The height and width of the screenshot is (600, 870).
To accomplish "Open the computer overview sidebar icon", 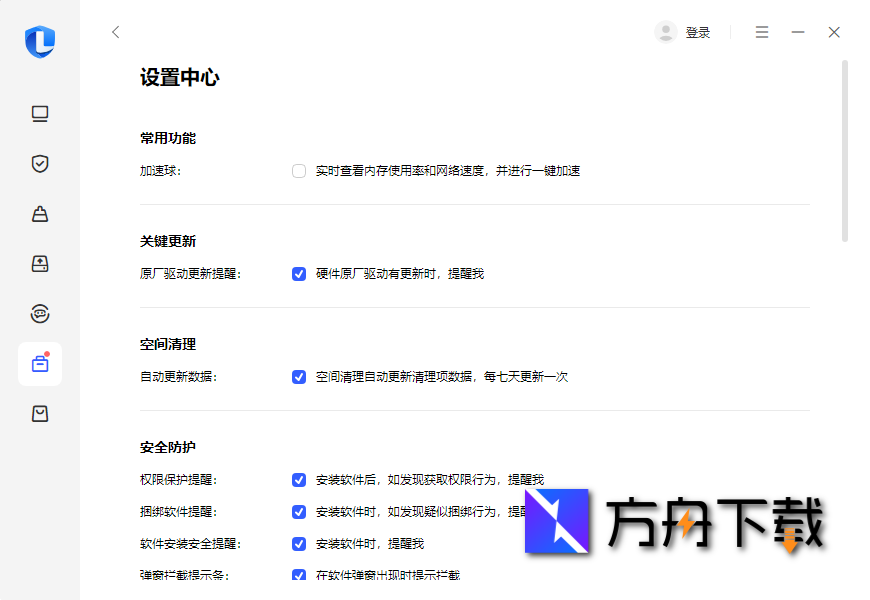I will pos(39,114).
